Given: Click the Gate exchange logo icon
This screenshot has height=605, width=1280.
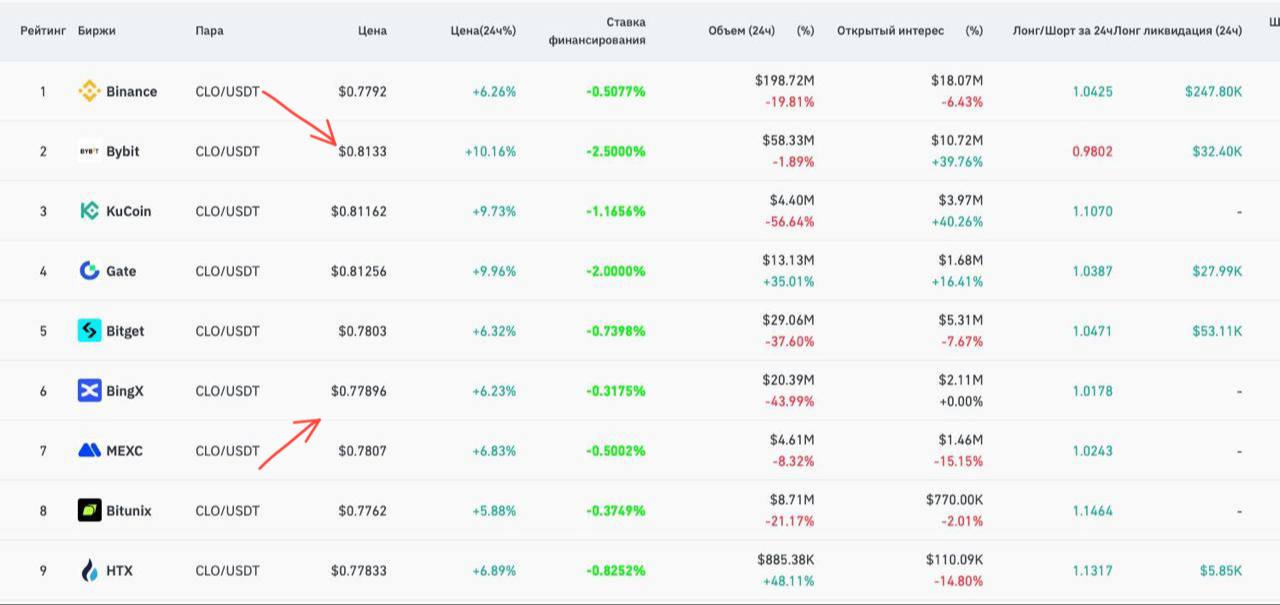Looking at the screenshot, I should coord(89,271).
